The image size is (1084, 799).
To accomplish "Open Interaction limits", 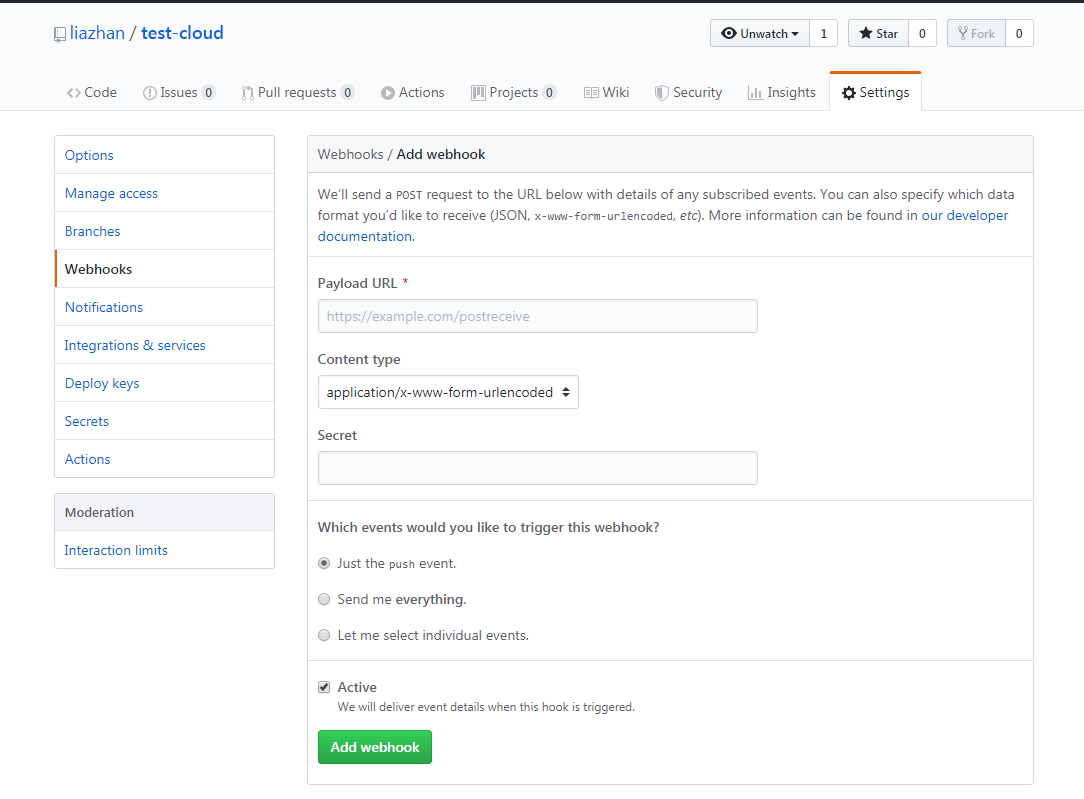I will tap(165, 550).
